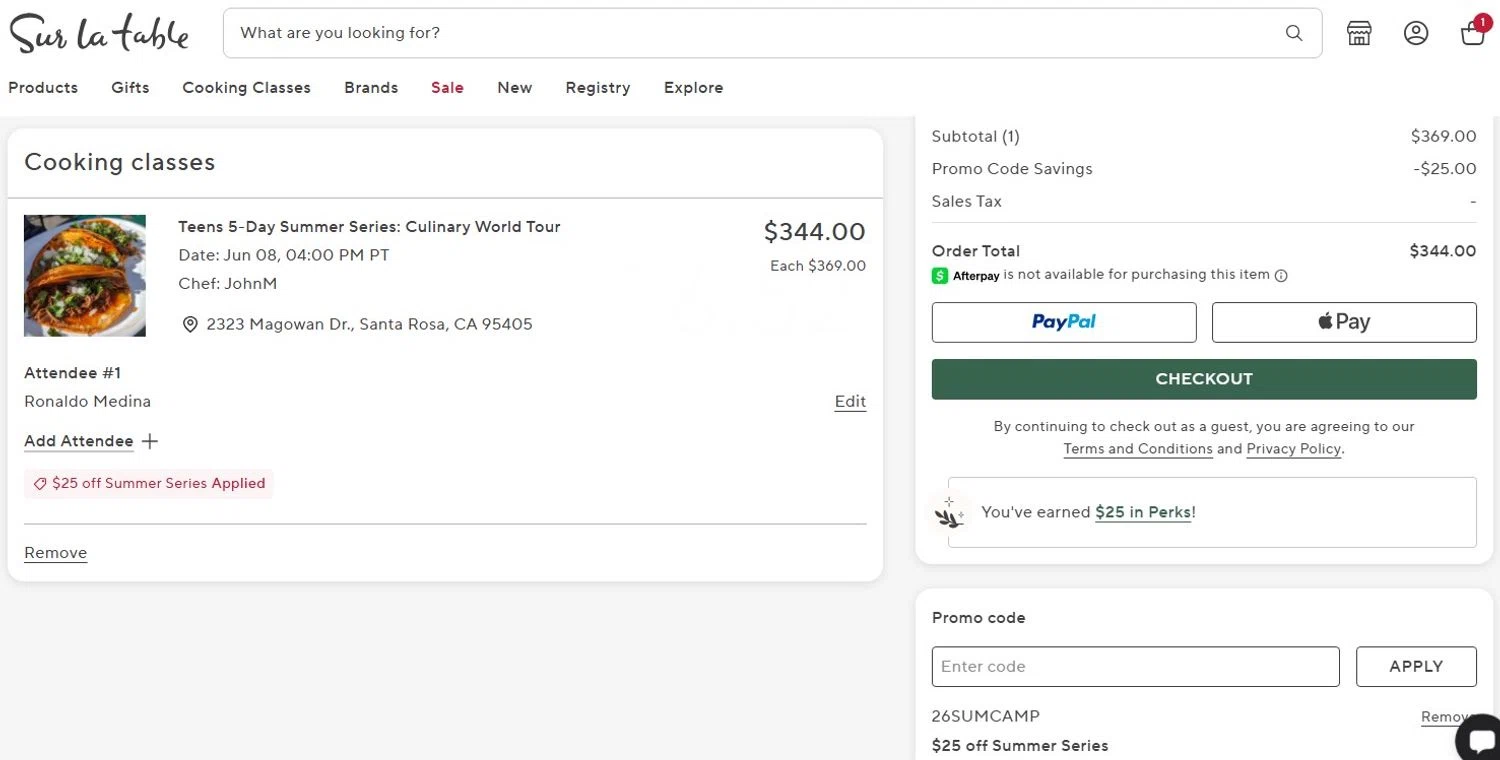Click the CHECKOUT button
Image resolution: width=1500 pixels, height=760 pixels.
pos(1204,379)
